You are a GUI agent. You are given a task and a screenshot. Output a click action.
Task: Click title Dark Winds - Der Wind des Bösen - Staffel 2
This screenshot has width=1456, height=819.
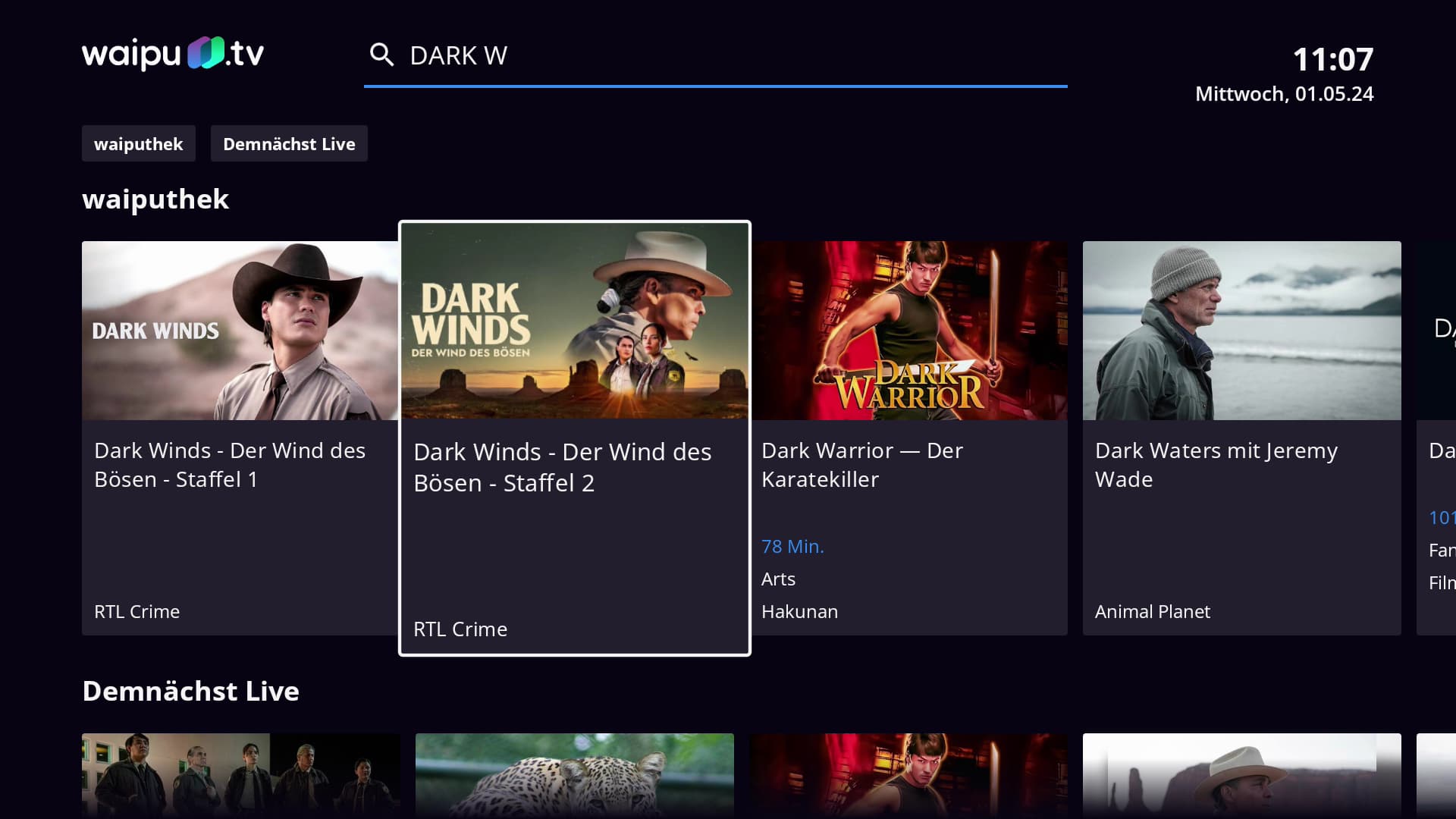(x=563, y=467)
